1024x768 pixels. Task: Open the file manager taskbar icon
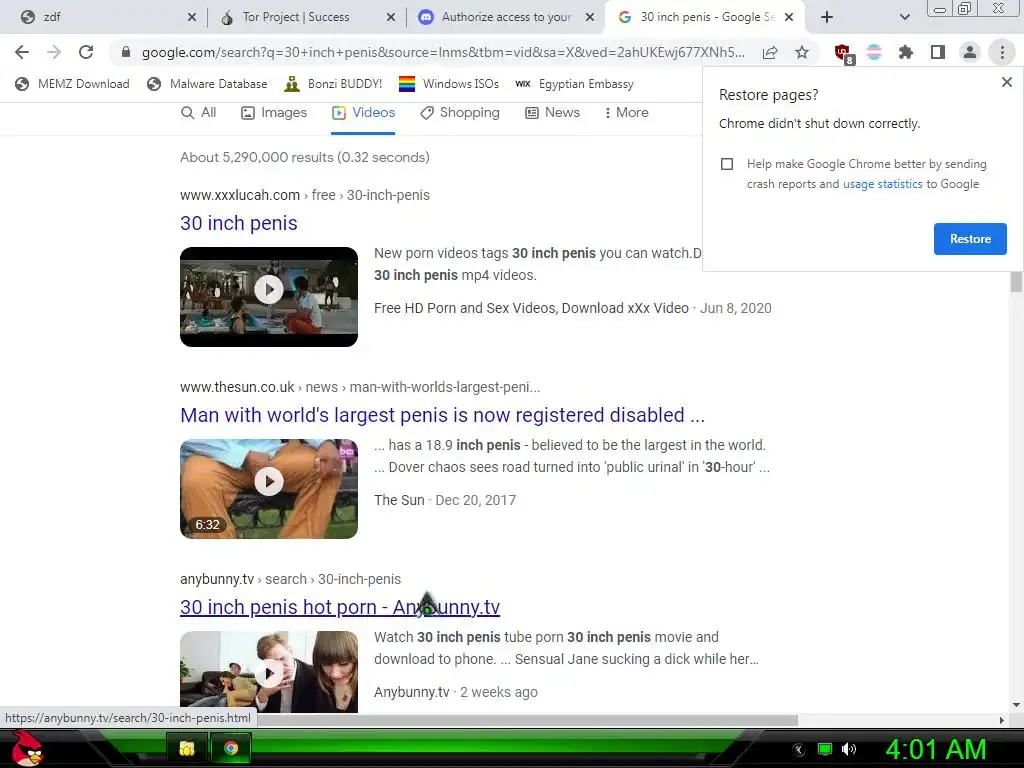187,748
